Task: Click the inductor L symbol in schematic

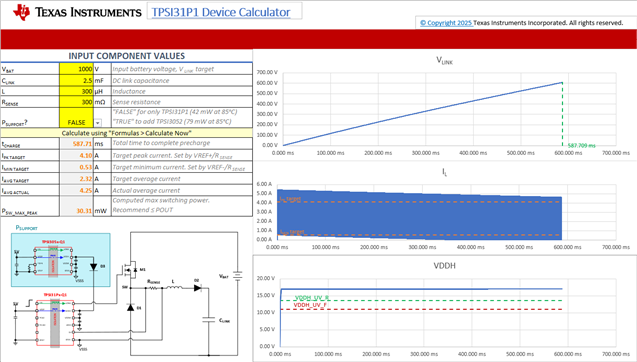Action: 175,288
